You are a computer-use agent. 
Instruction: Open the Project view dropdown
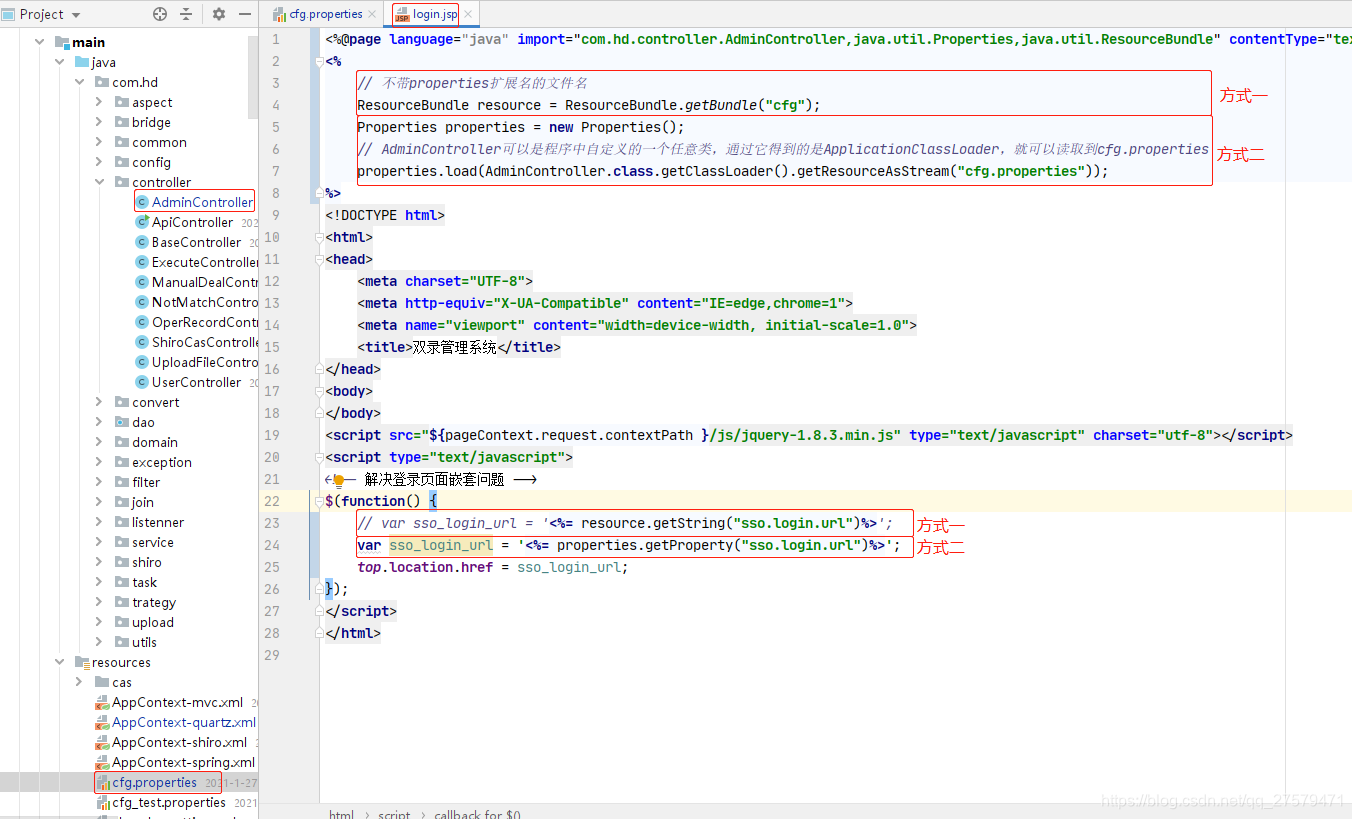tap(76, 15)
